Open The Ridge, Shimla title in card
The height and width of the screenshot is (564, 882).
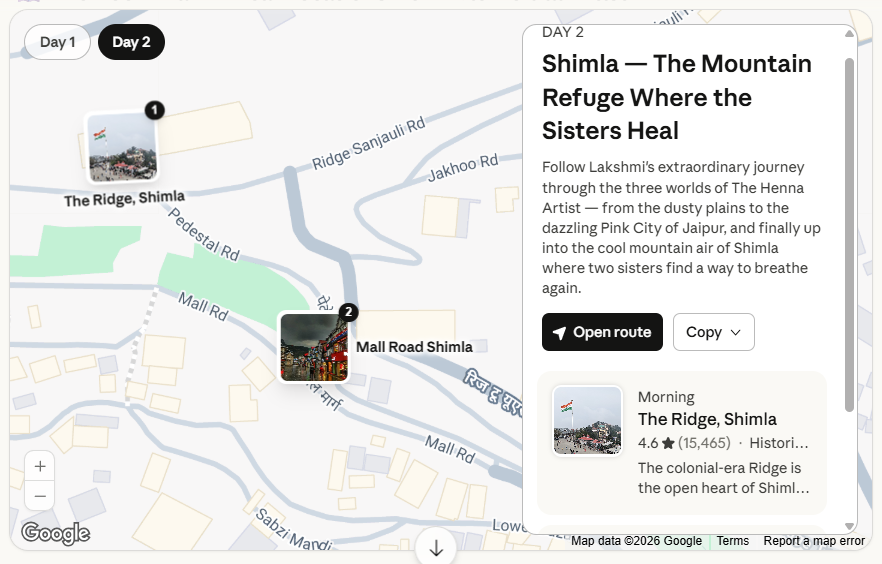(x=706, y=419)
